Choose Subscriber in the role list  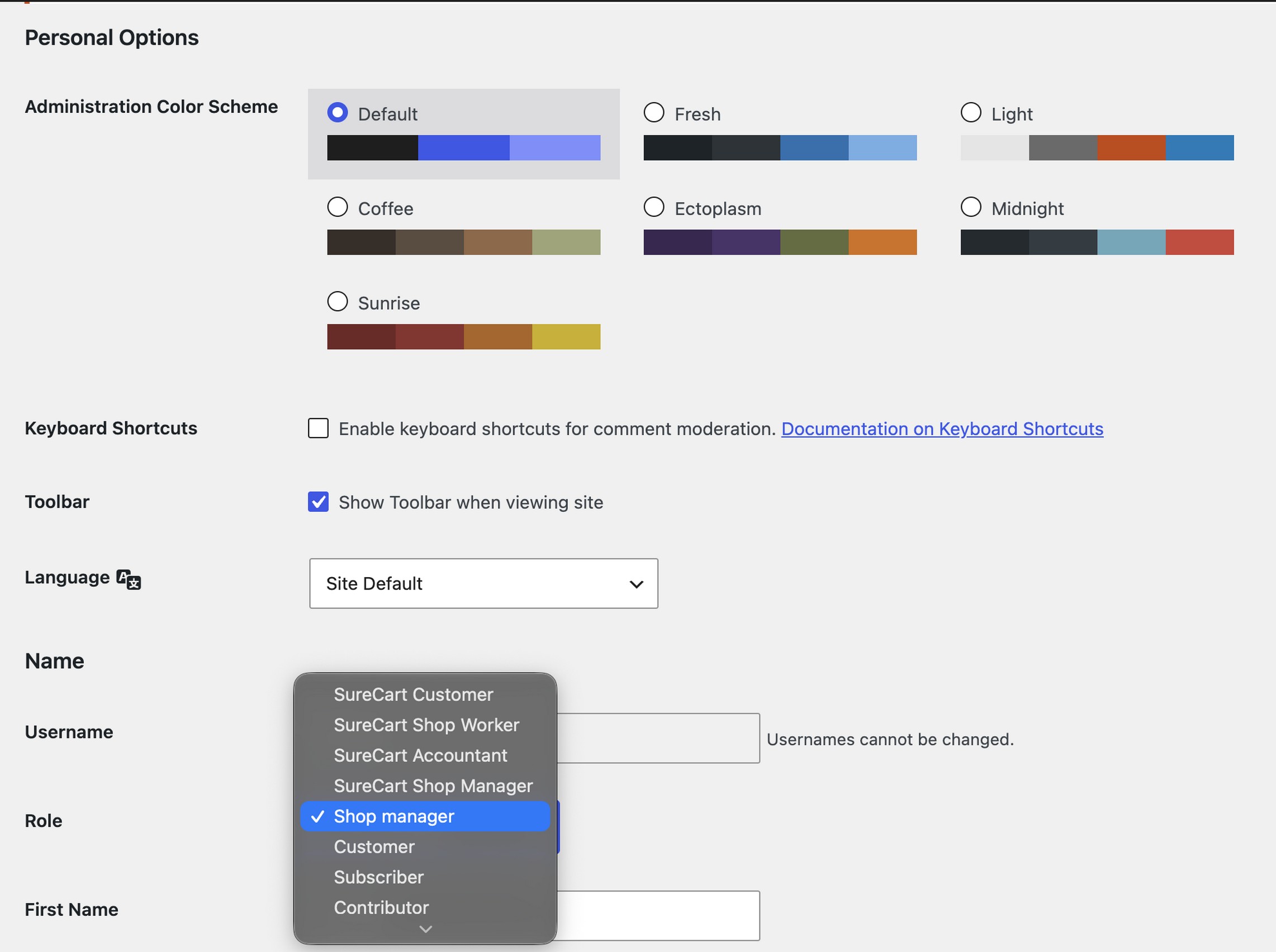coord(425,877)
